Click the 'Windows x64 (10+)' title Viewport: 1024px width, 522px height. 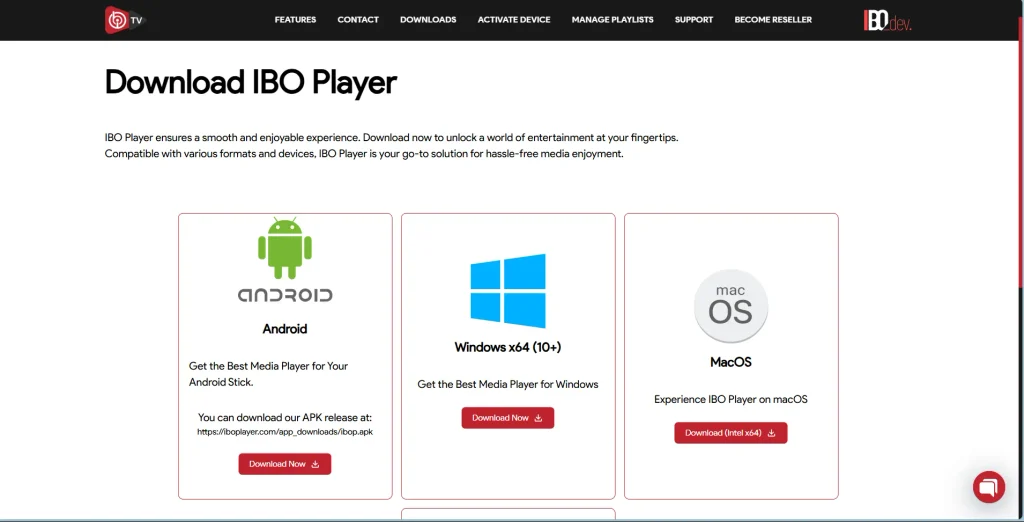508,348
